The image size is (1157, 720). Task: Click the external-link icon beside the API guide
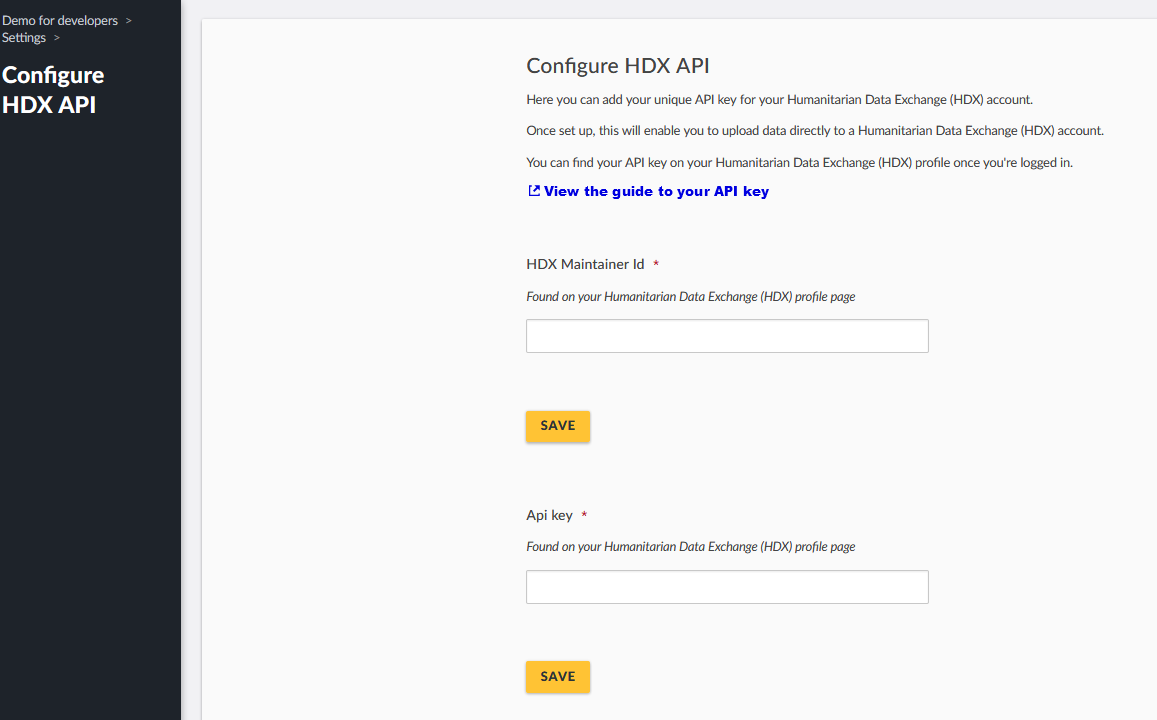pyautogui.click(x=534, y=190)
